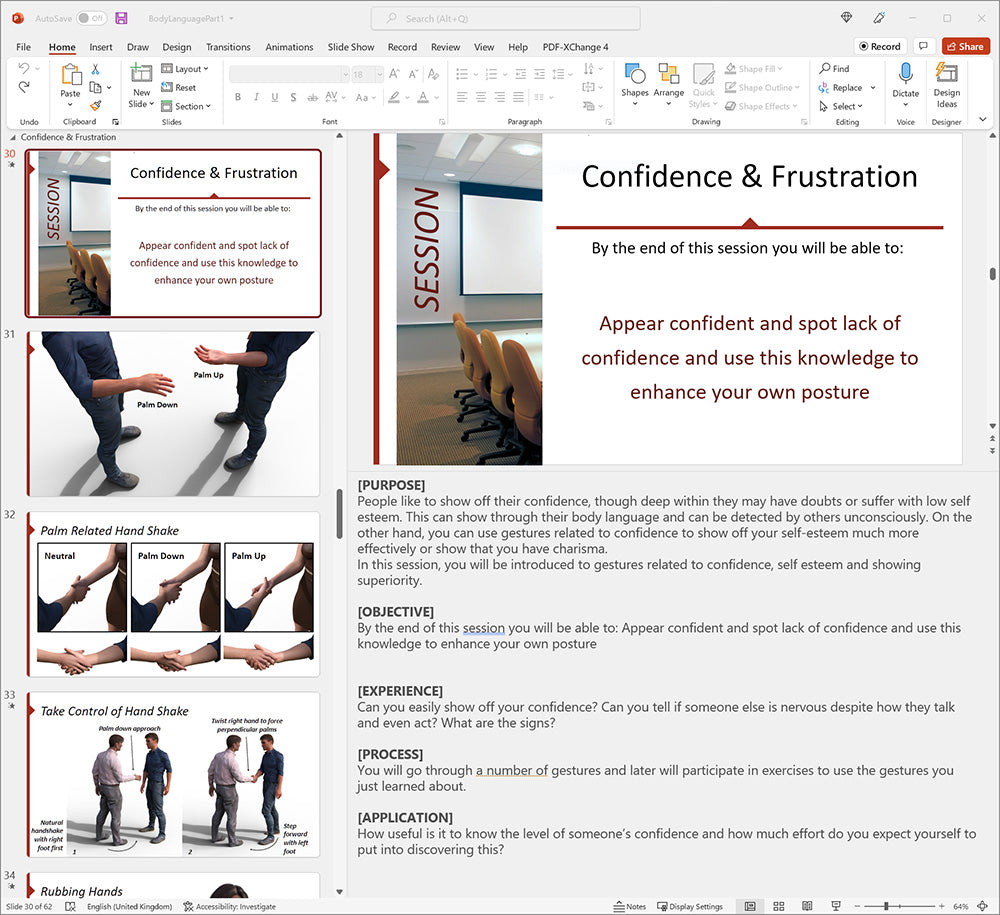This screenshot has width=1000, height=915.
Task: Open the Select dropdown
Action: [841, 106]
